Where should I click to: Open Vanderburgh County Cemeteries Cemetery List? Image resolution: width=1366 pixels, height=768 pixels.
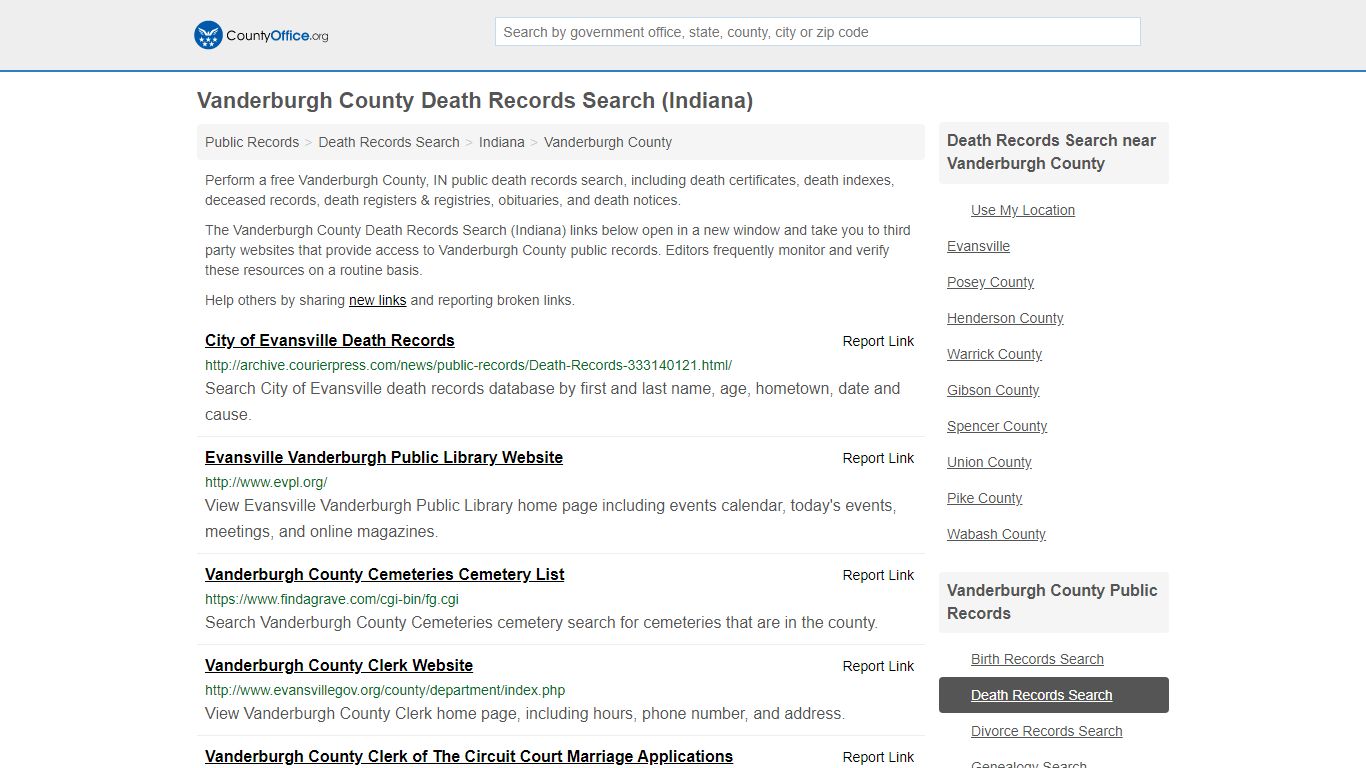(x=385, y=574)
